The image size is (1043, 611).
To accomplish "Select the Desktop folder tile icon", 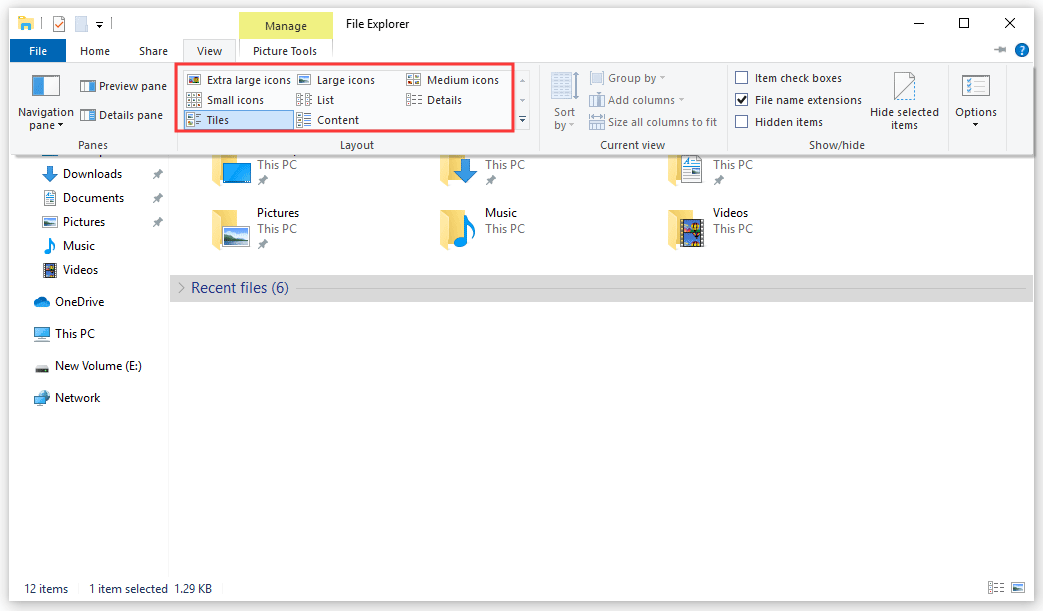I will point(231,170).
